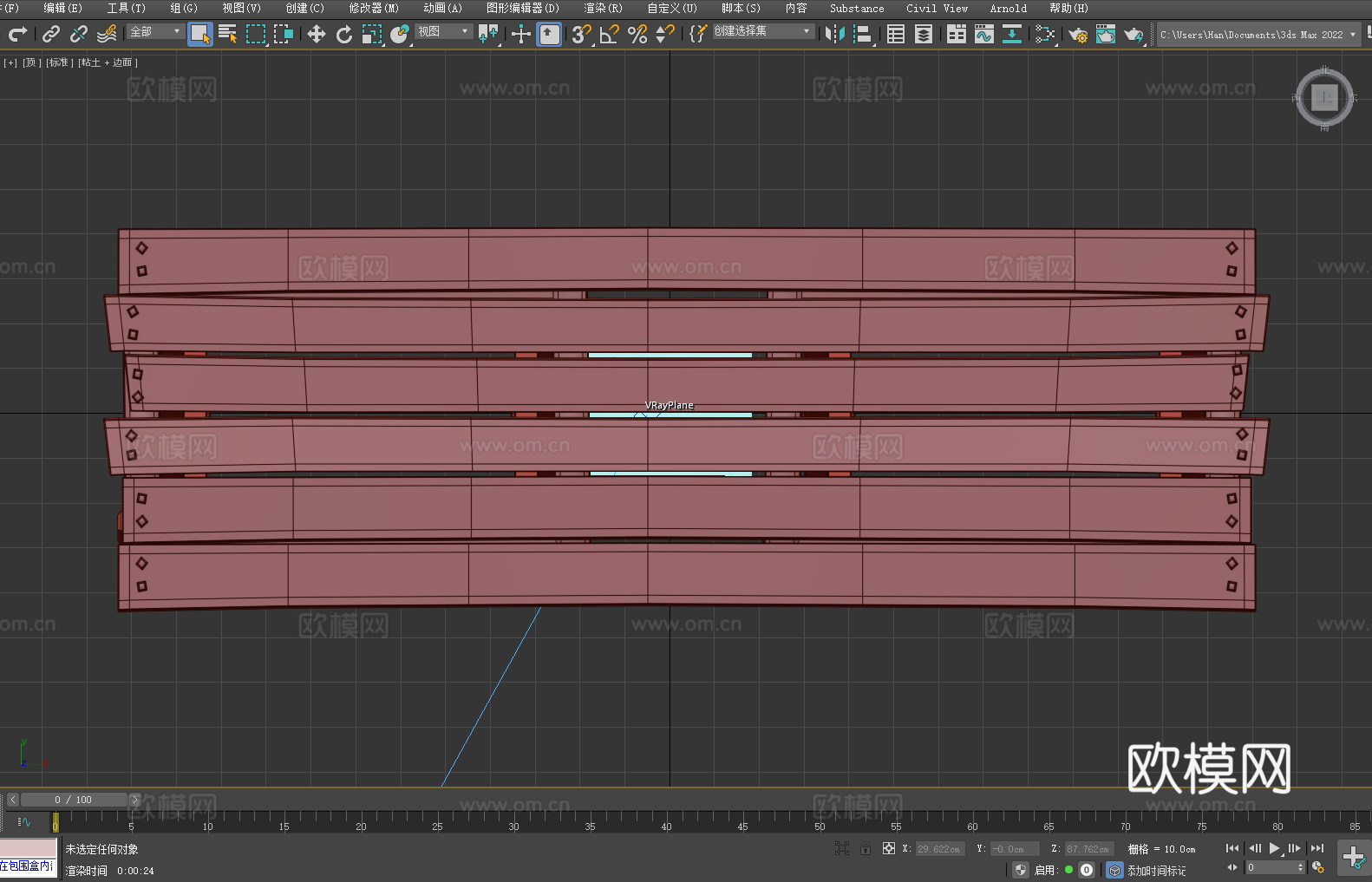The image size is (1372, 882).
Task: Activate Select and Move tool
Action: tap(317, 34)
